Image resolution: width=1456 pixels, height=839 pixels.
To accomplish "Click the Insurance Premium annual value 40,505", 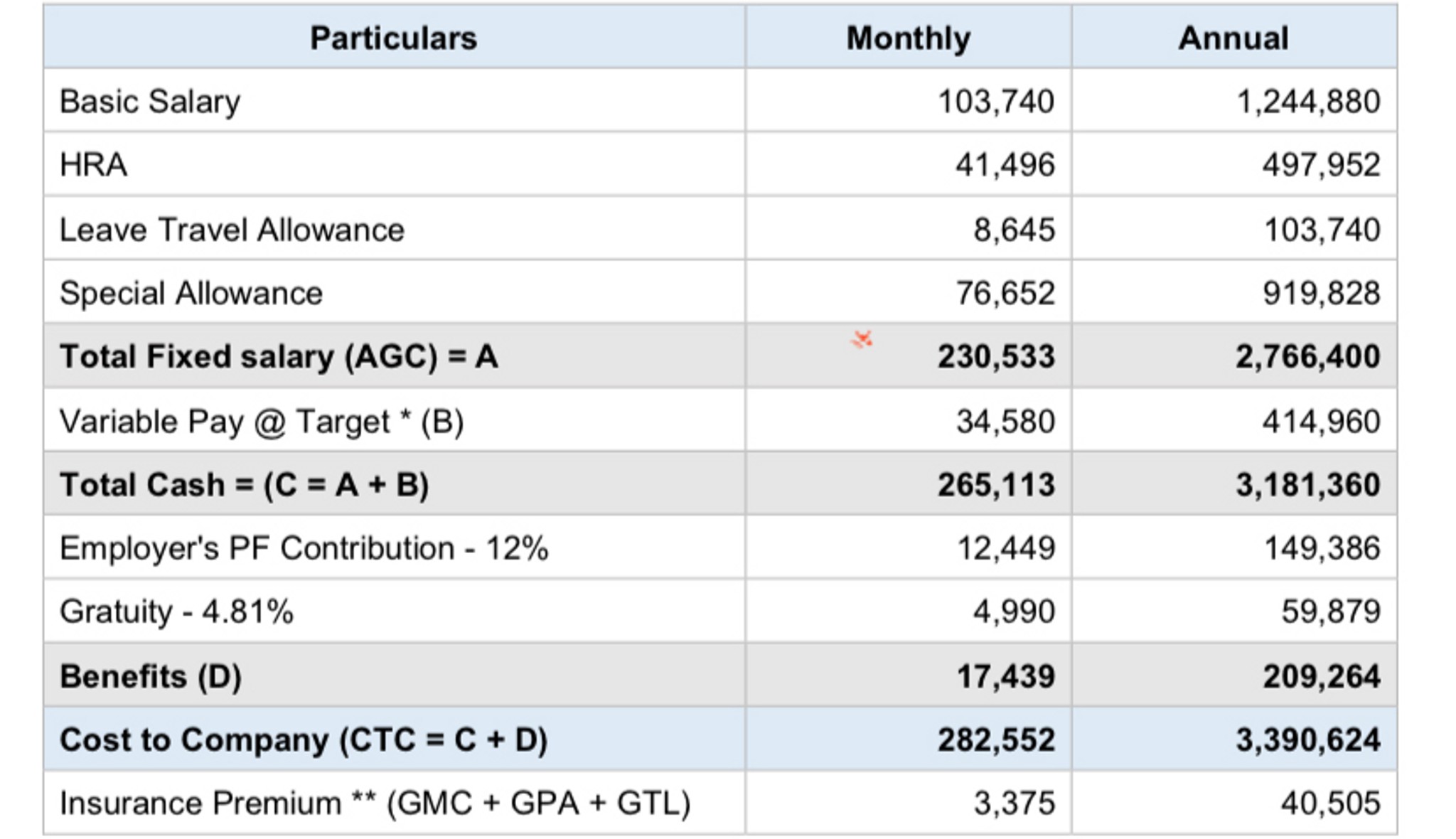I will tap(1331, 803).
